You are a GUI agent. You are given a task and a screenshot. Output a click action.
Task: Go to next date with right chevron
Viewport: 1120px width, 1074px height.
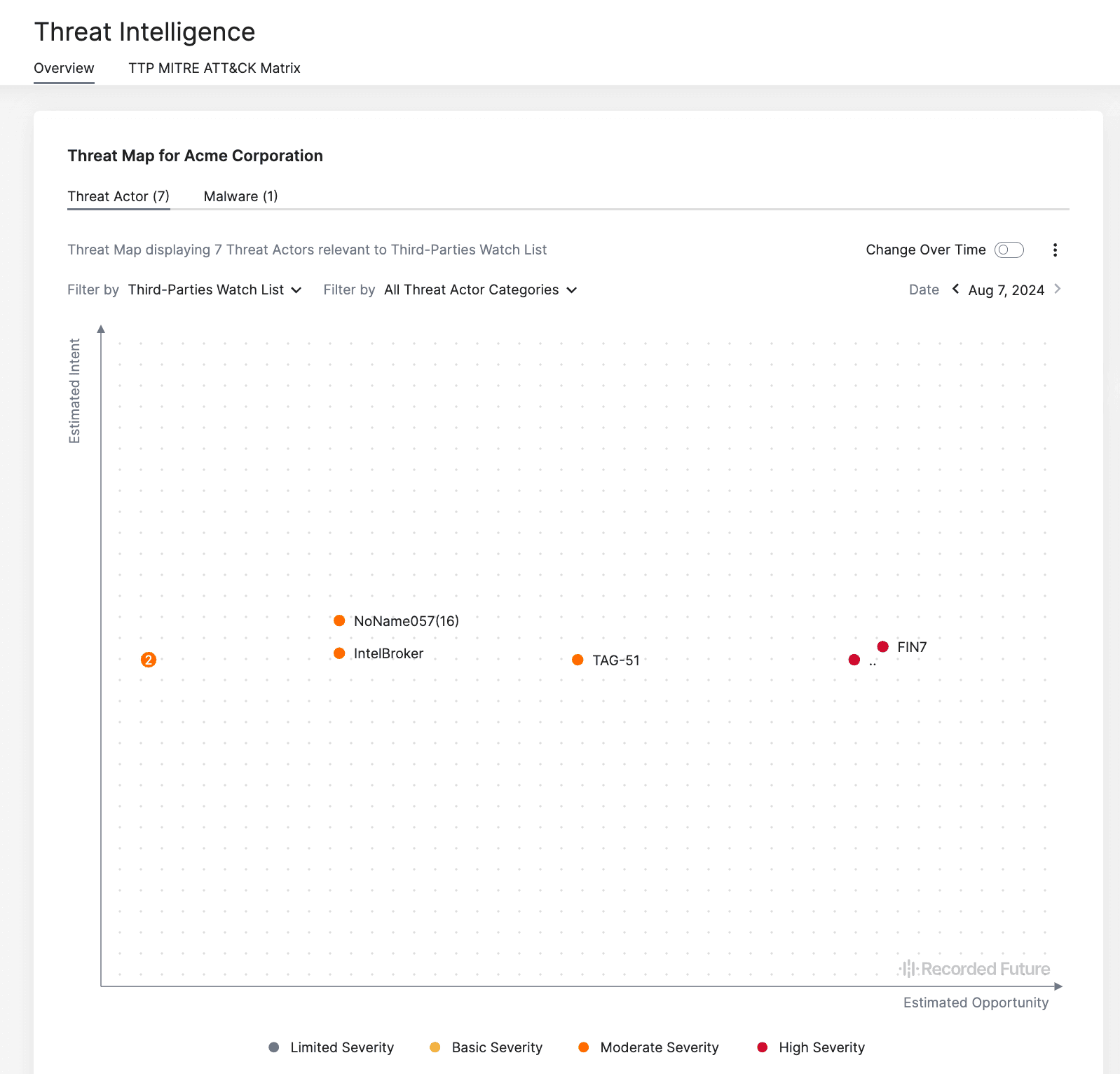pos(1057,289)
